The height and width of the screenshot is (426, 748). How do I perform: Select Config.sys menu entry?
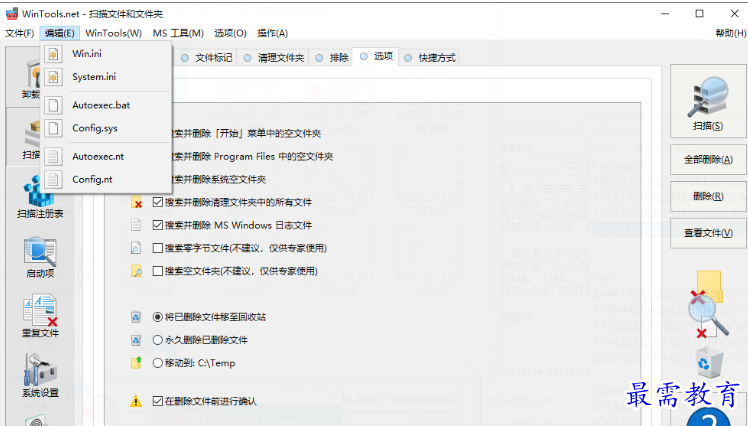click(106, 128)
